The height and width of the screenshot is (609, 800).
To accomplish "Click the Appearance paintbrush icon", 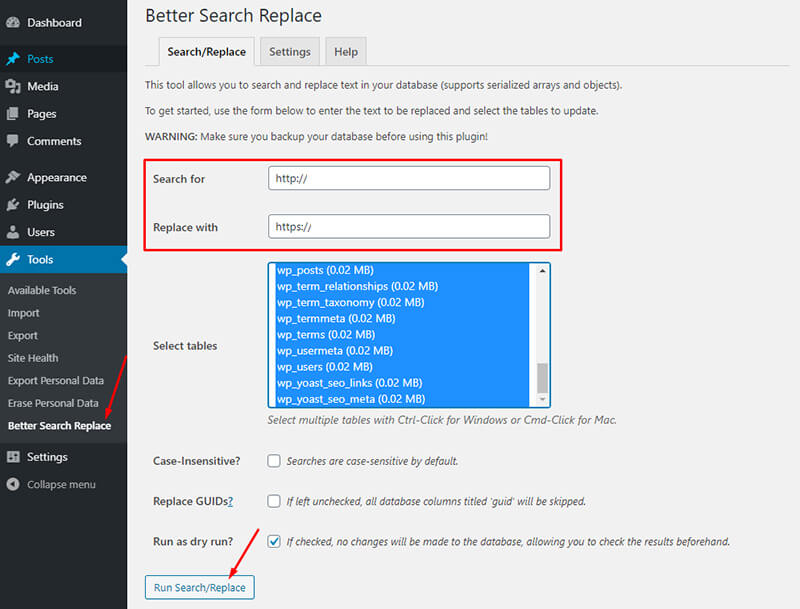I will 13,178.
